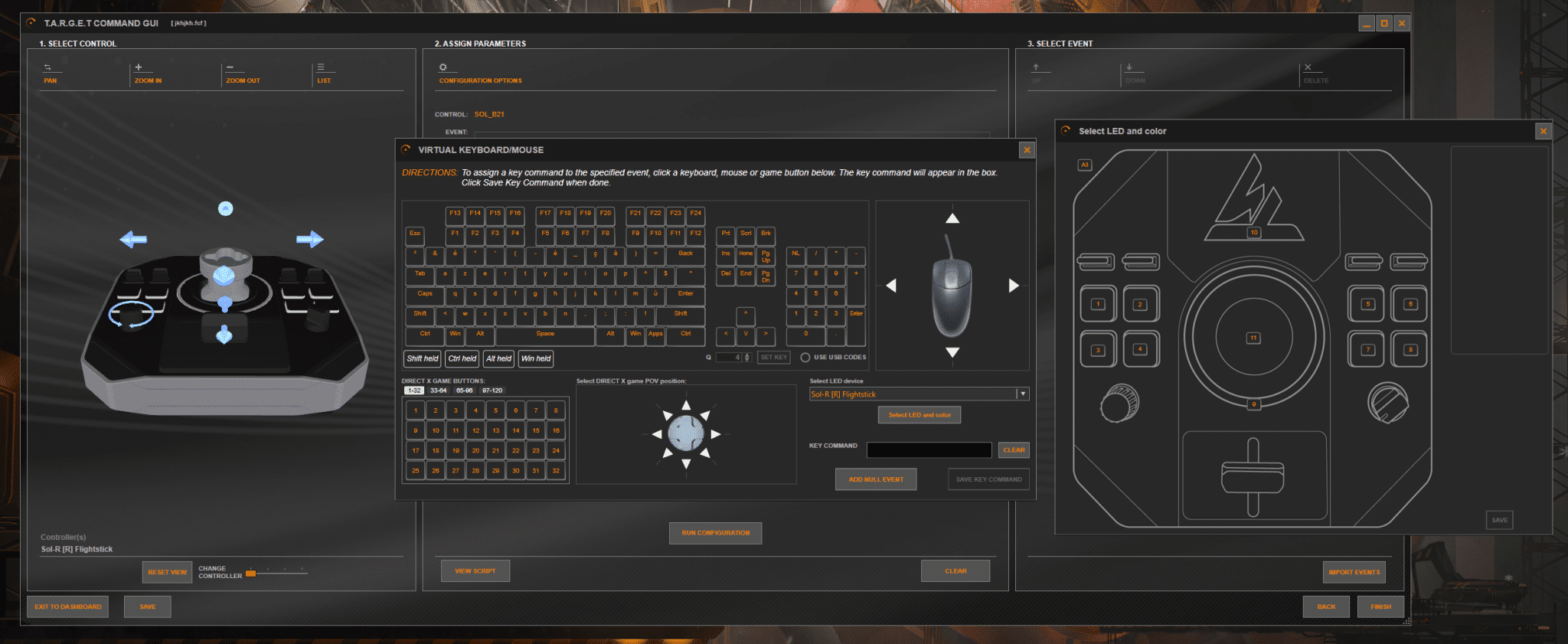Image resolution: width=1568 pixels, height=644 pixels.
Task: Click the Run Configuration button
Action: pos(715,533)
